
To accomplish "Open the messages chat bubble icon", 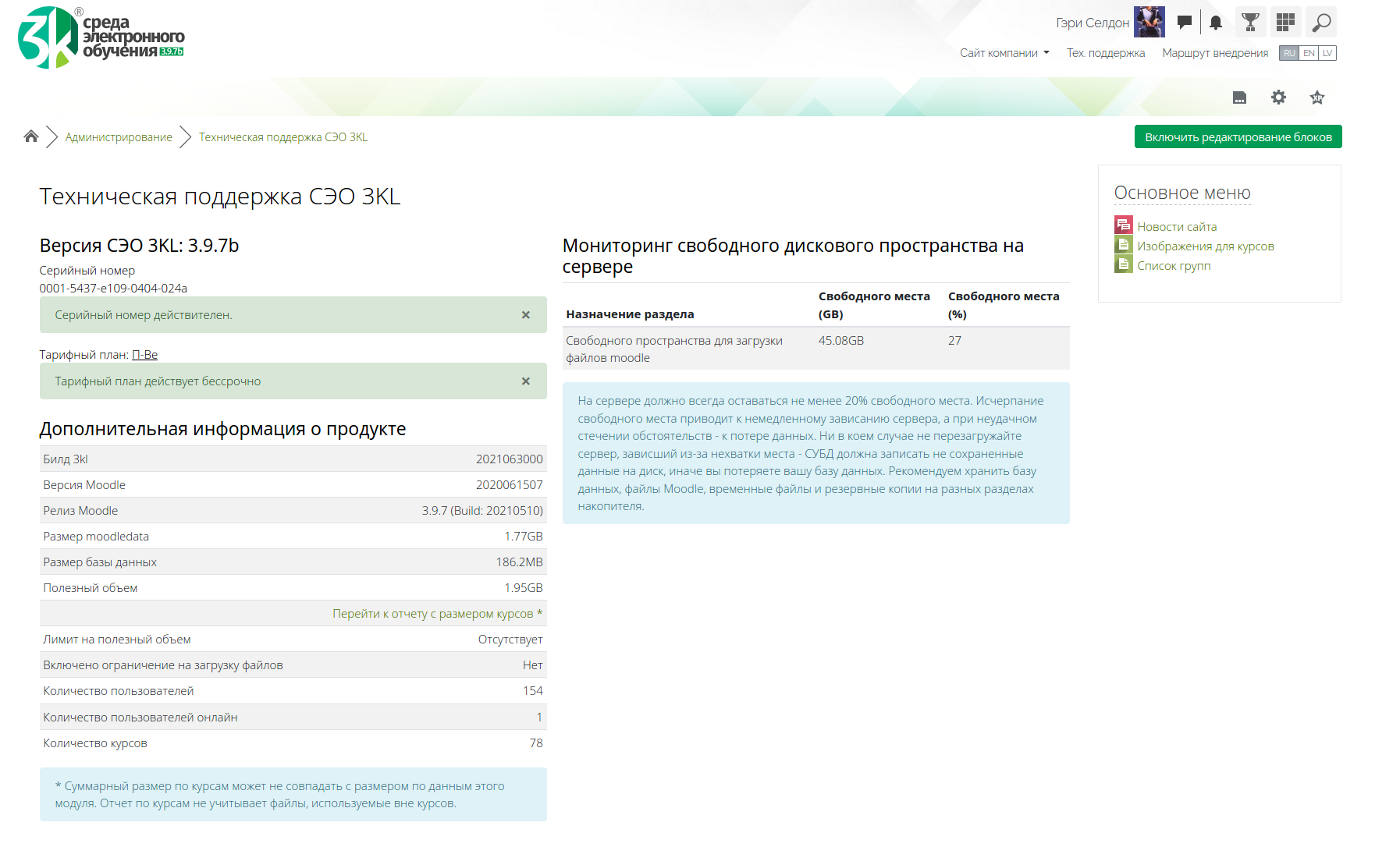I will pyautogui.click(x=1184, y=23).
